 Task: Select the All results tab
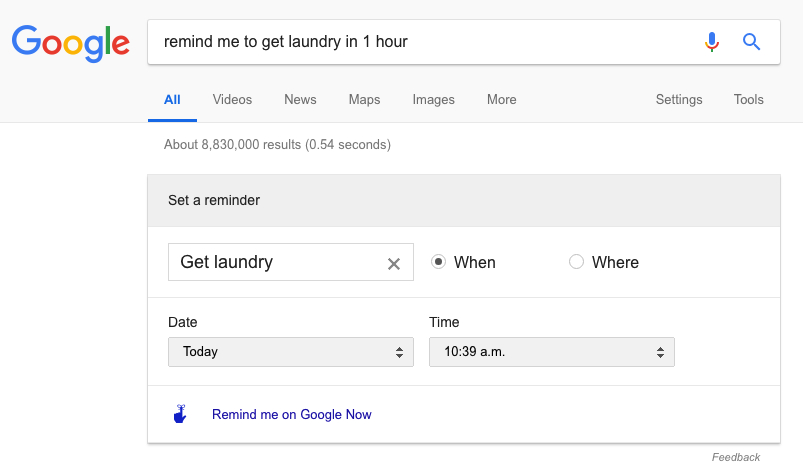click(172, 99)
